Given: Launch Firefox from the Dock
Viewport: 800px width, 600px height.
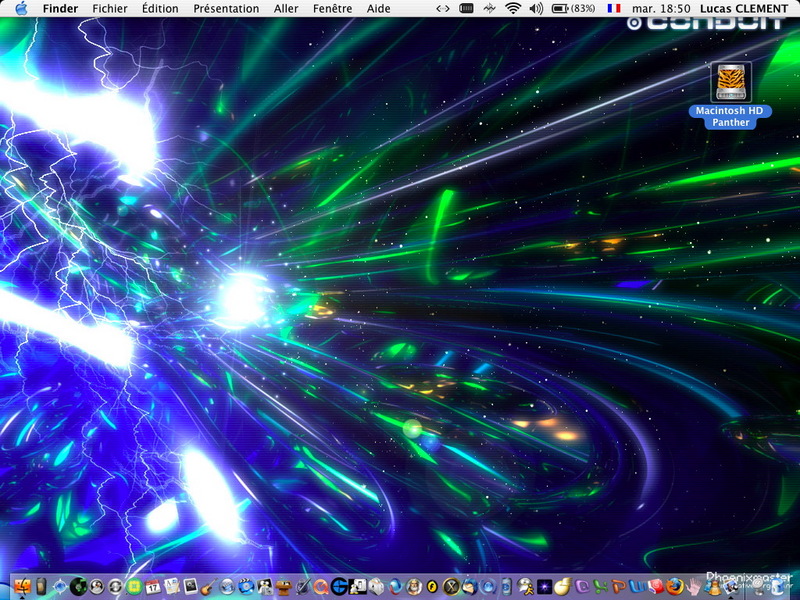Looking at the screenshot, I should (676, 587).
